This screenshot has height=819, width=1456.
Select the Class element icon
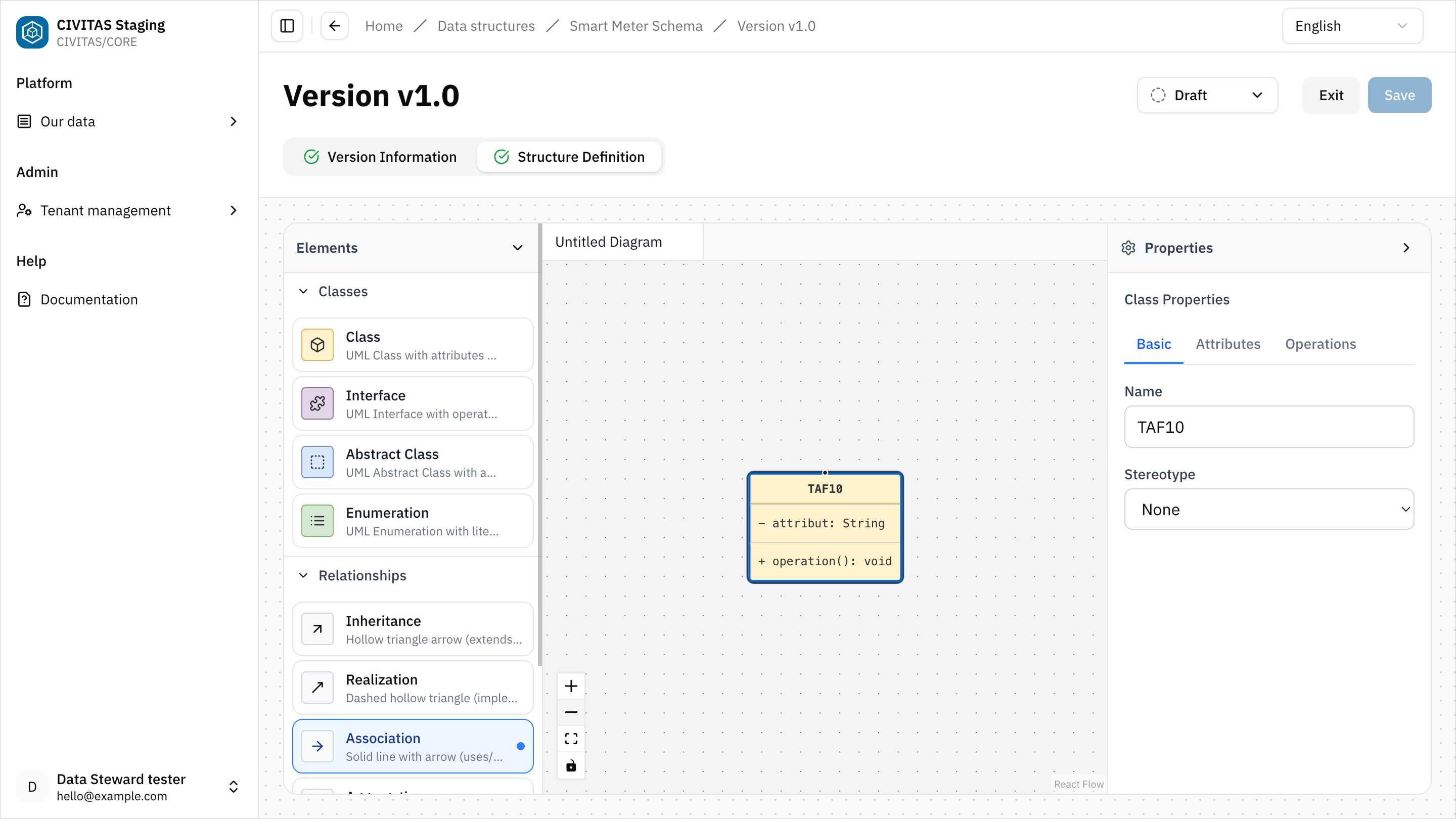[317, 345]
